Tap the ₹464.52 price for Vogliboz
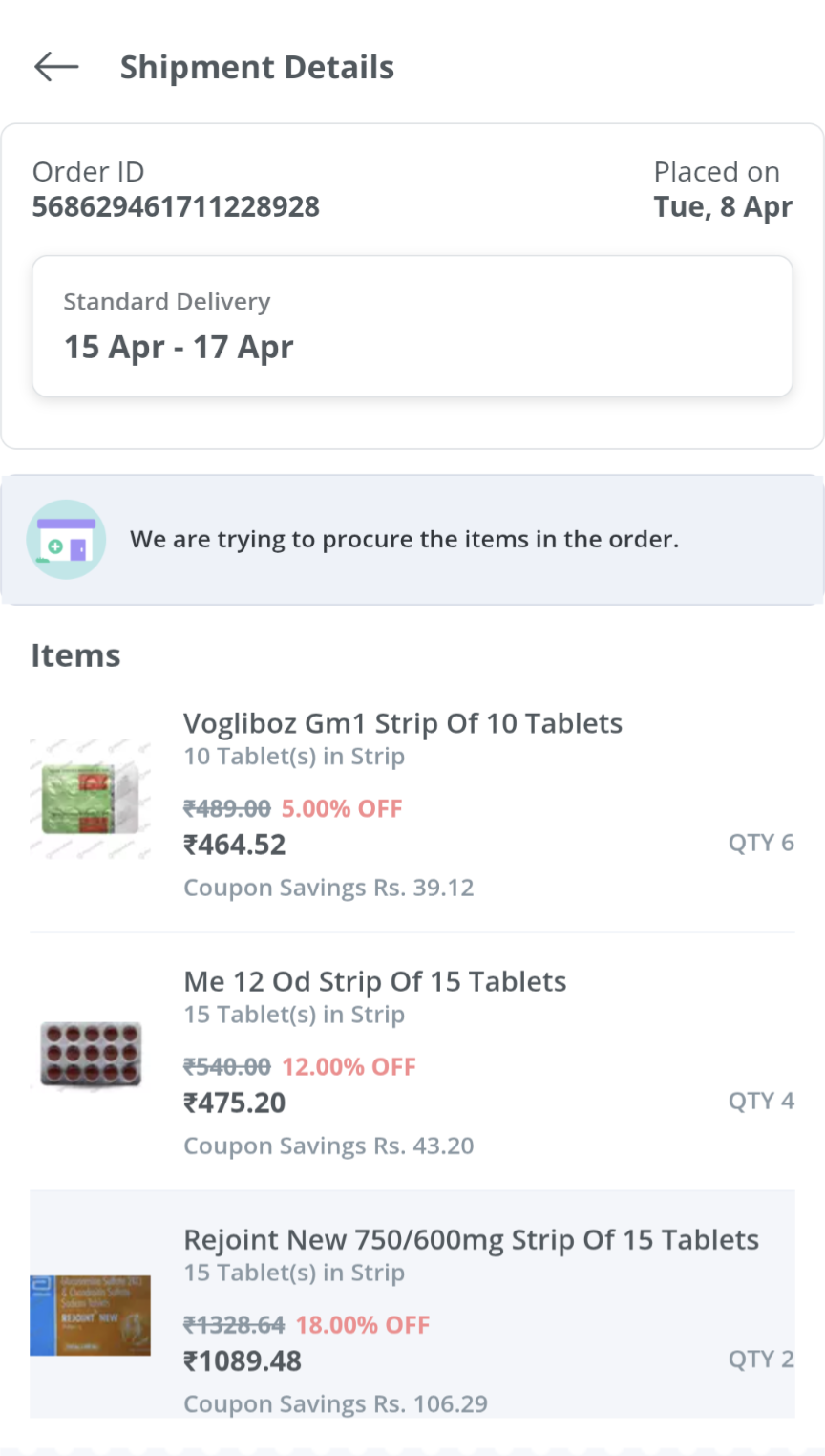This screenshot has height=1456, width=825. click(235, 845)
